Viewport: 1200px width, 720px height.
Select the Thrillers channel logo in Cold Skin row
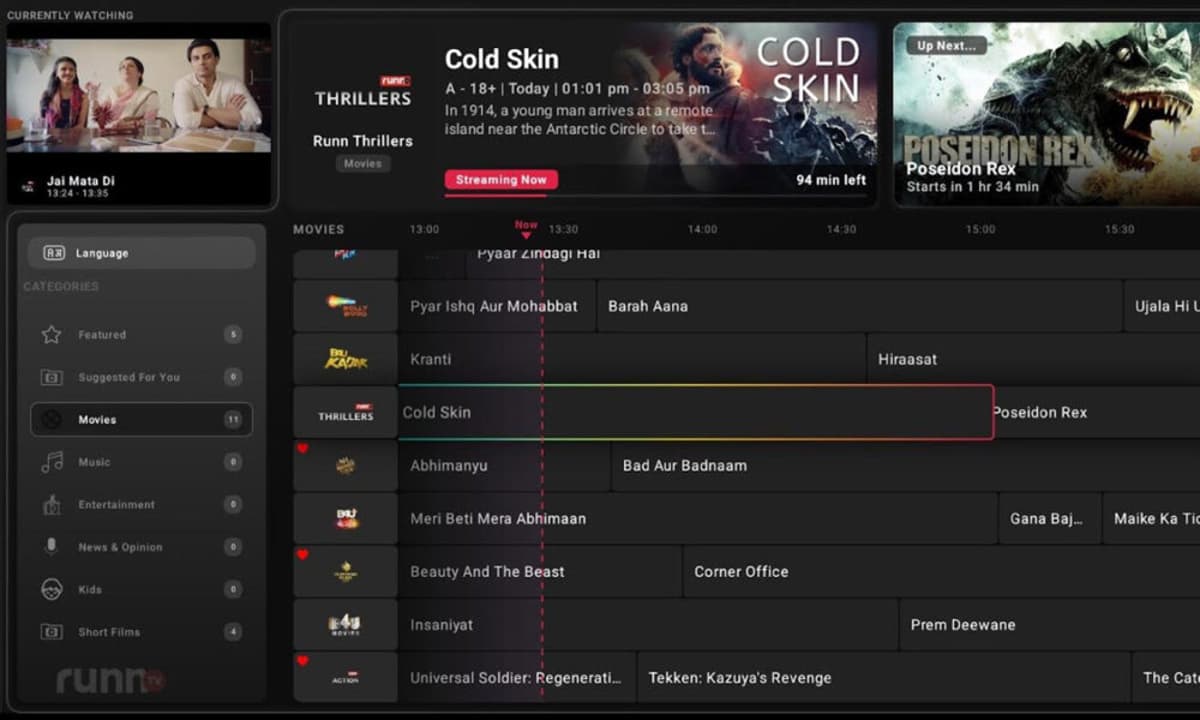[346, 412]
